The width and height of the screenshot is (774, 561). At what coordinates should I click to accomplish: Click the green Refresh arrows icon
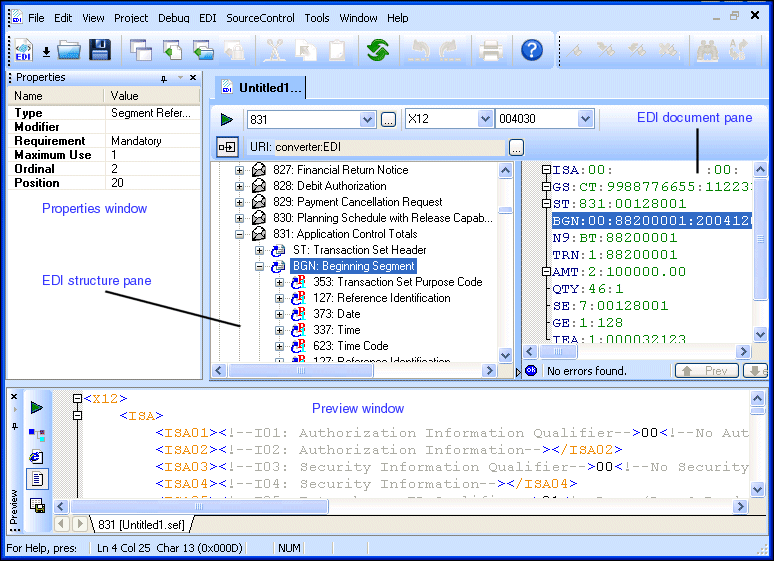377,50
